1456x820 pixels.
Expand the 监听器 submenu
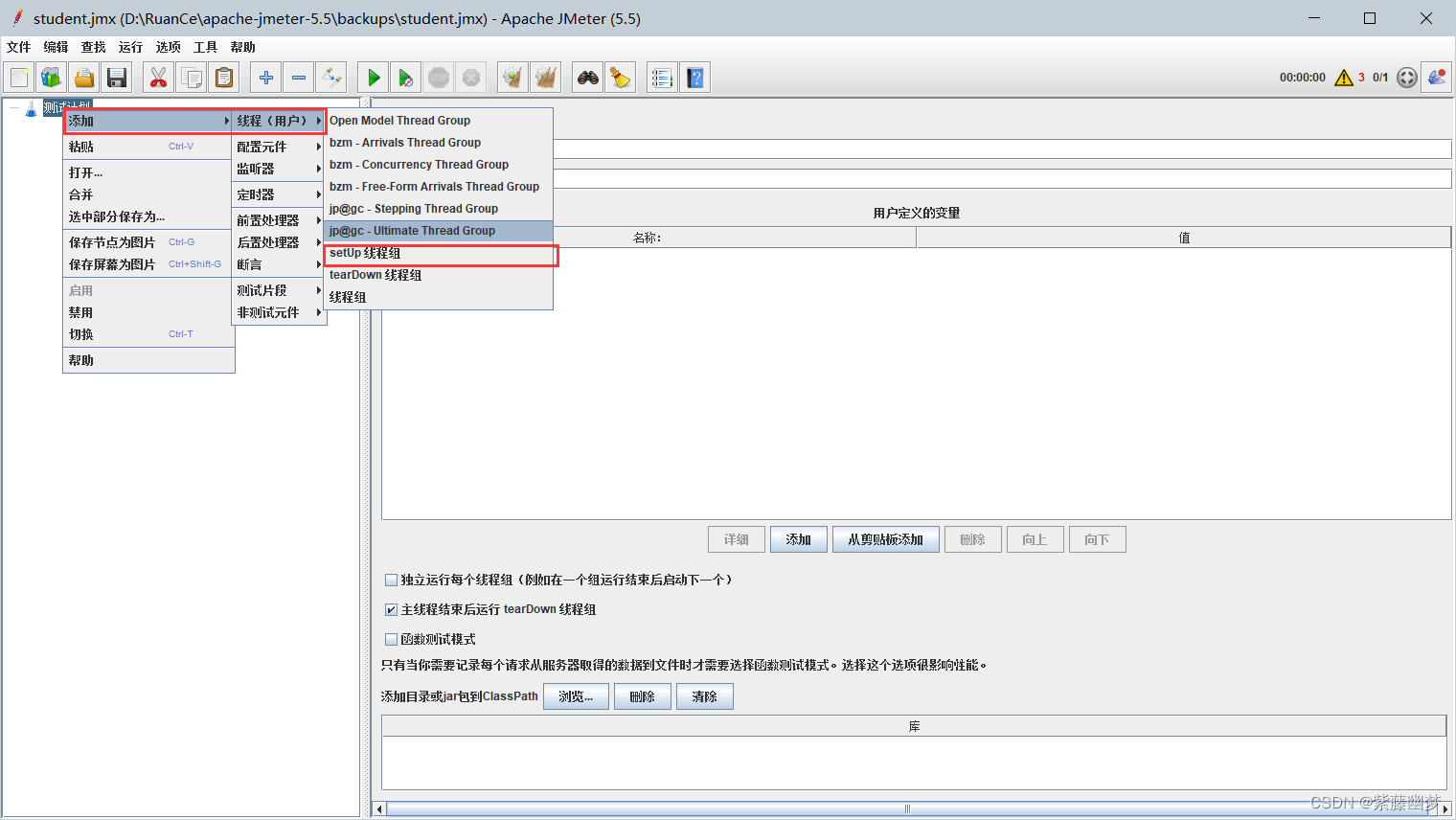click(279, 169)
